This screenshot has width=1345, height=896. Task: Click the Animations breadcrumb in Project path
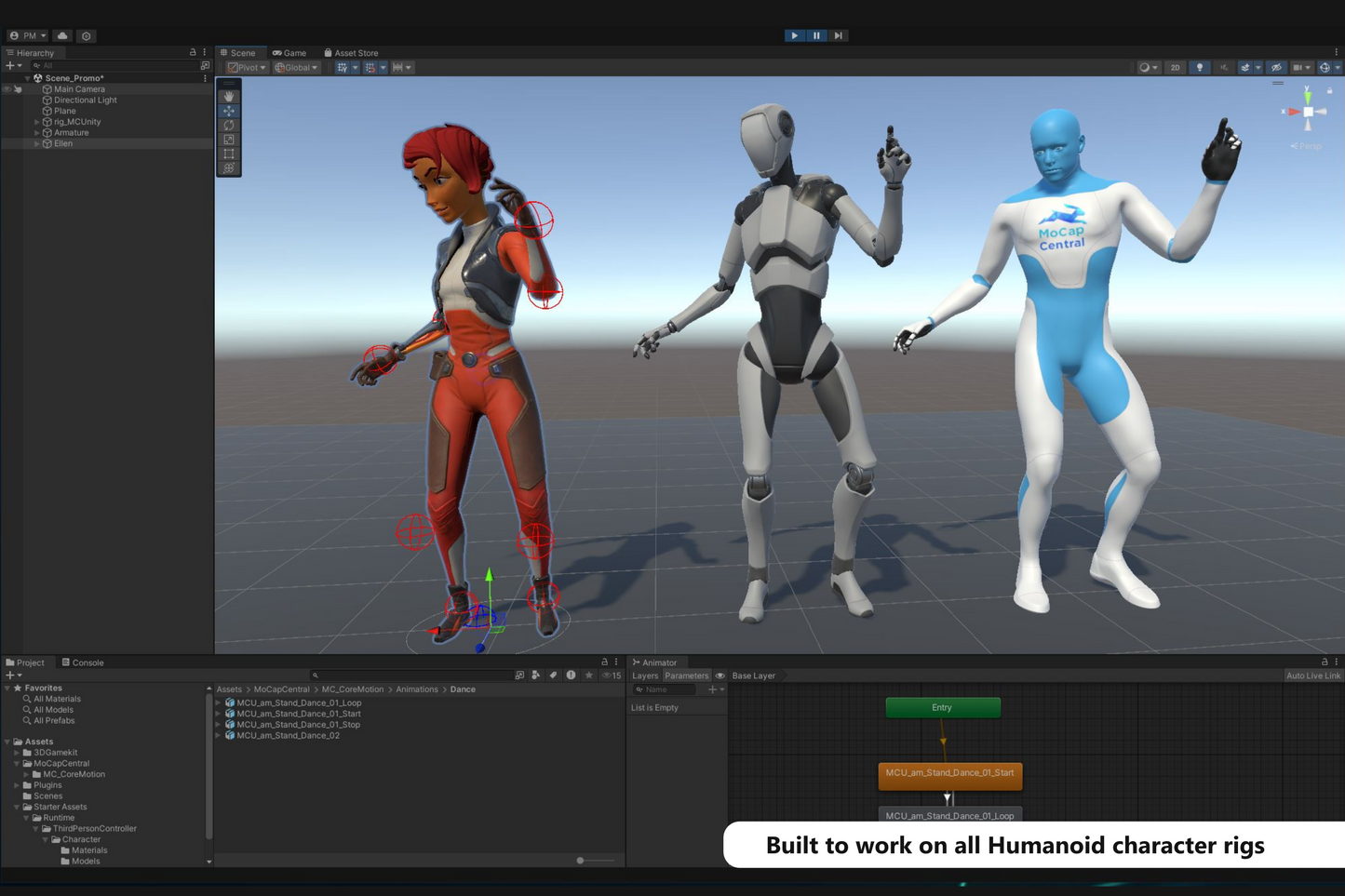point(416,689)
